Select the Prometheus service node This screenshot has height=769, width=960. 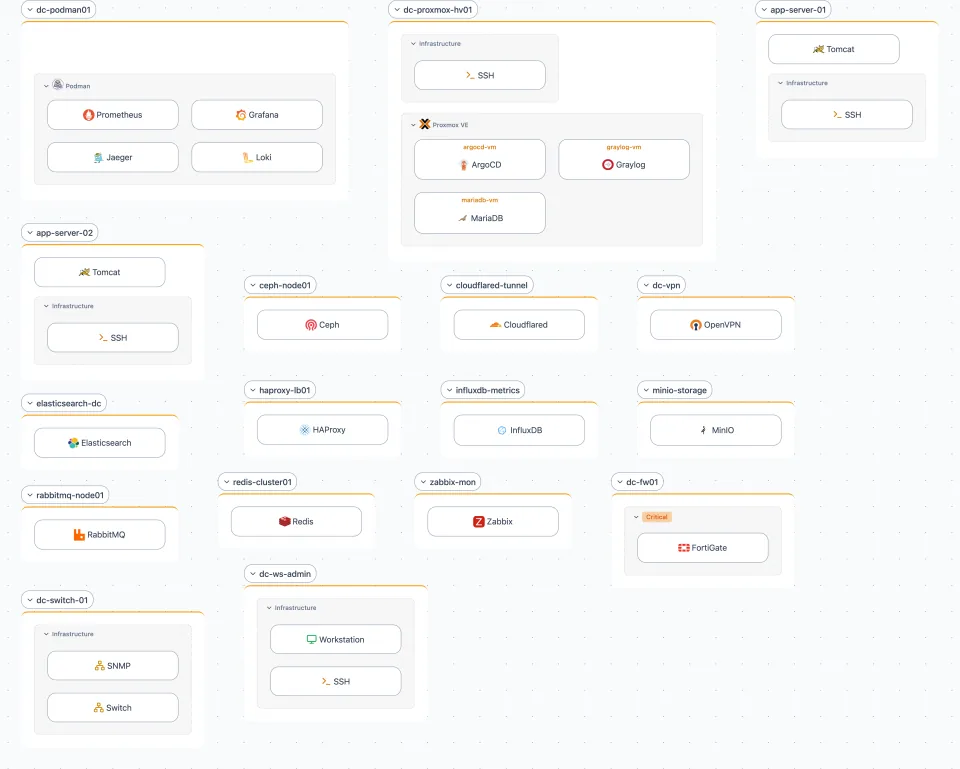(x=113, y=114)
